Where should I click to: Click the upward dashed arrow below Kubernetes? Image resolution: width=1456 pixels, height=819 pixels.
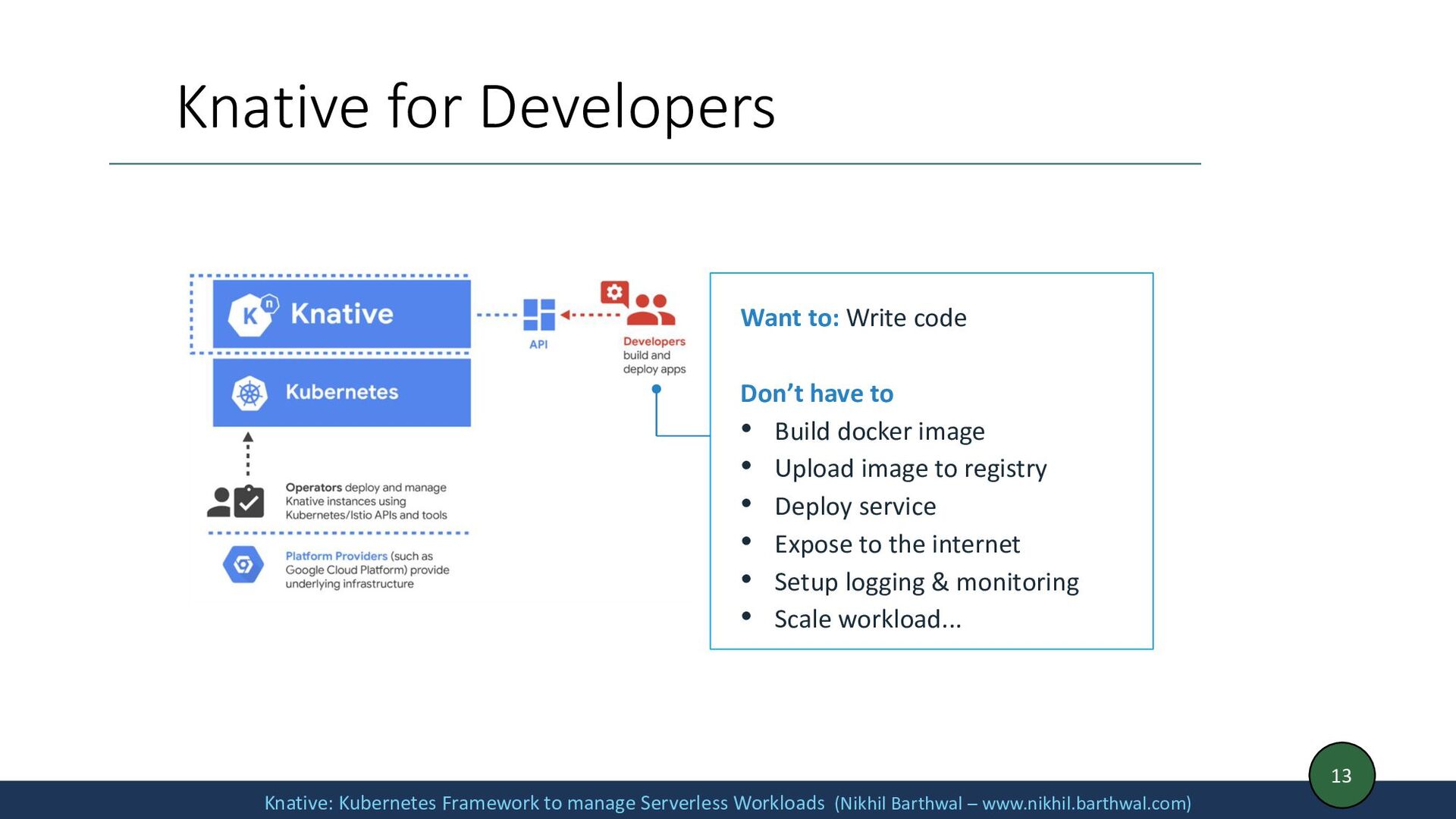(x=248, y=453)
